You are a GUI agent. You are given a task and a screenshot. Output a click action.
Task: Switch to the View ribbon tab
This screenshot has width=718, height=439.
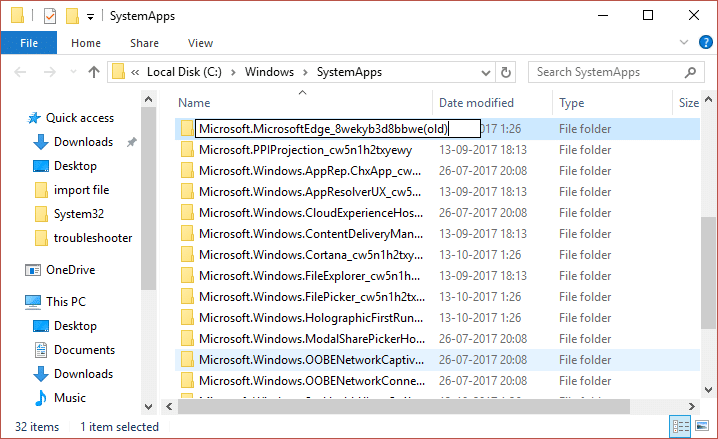tap(200, 43)
